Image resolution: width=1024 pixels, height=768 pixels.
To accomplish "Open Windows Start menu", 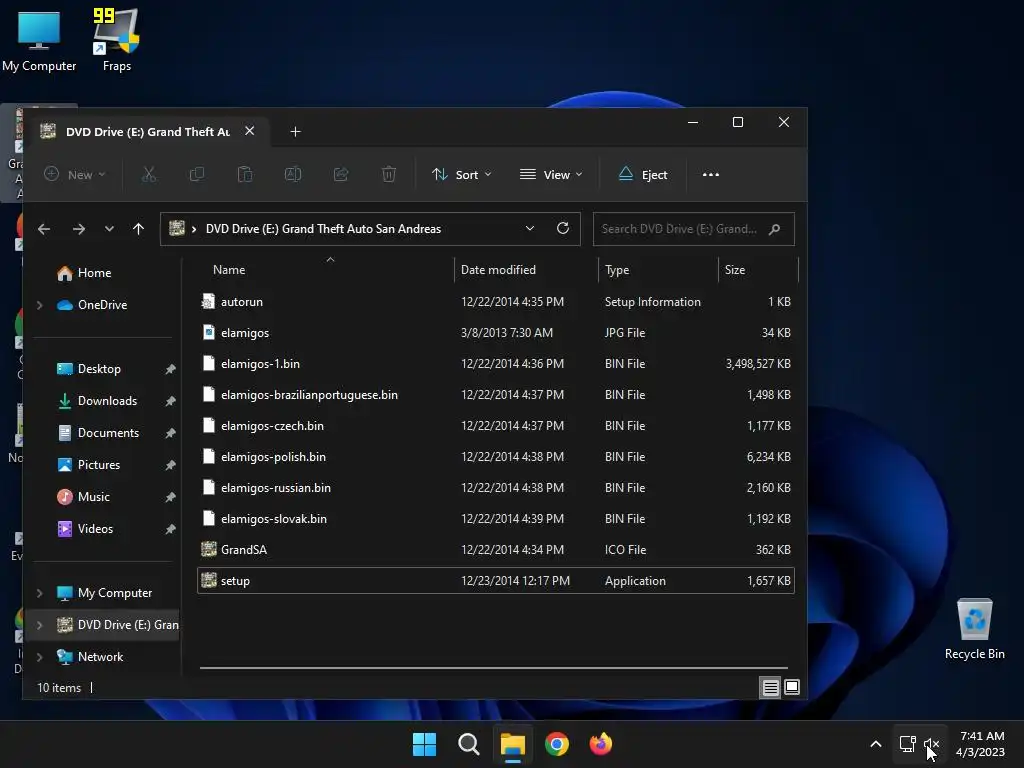I will [x=424, y=744].
